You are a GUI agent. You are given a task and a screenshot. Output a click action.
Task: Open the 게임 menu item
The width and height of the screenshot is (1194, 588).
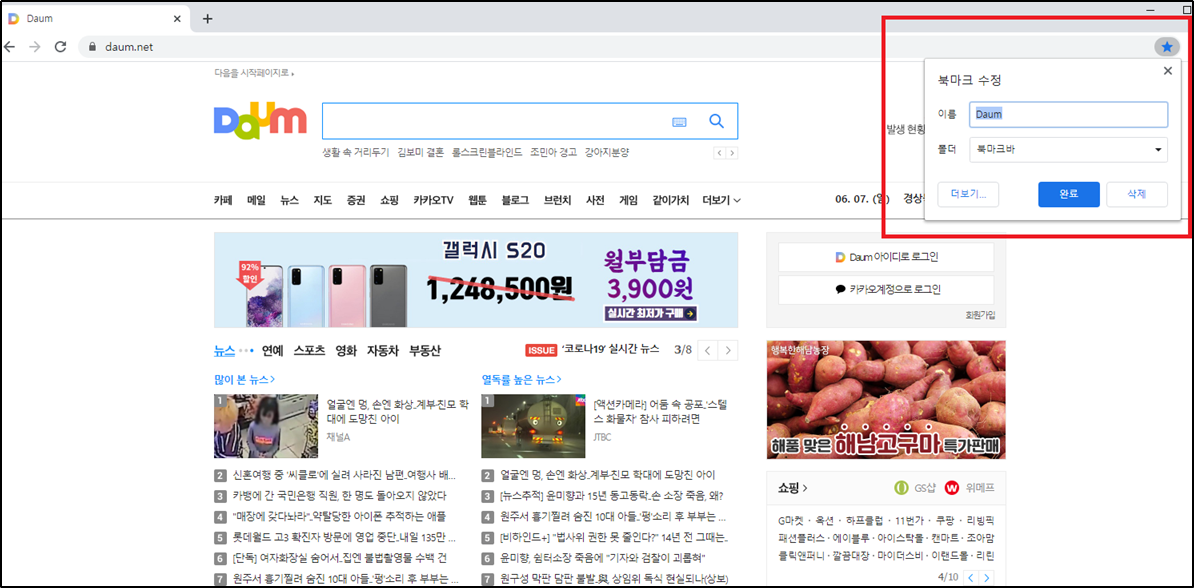[628, 200]
